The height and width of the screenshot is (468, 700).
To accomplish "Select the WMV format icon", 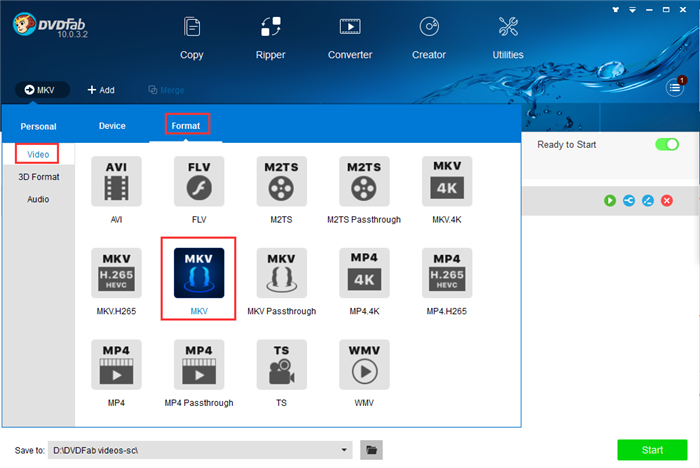I will 364,364.
